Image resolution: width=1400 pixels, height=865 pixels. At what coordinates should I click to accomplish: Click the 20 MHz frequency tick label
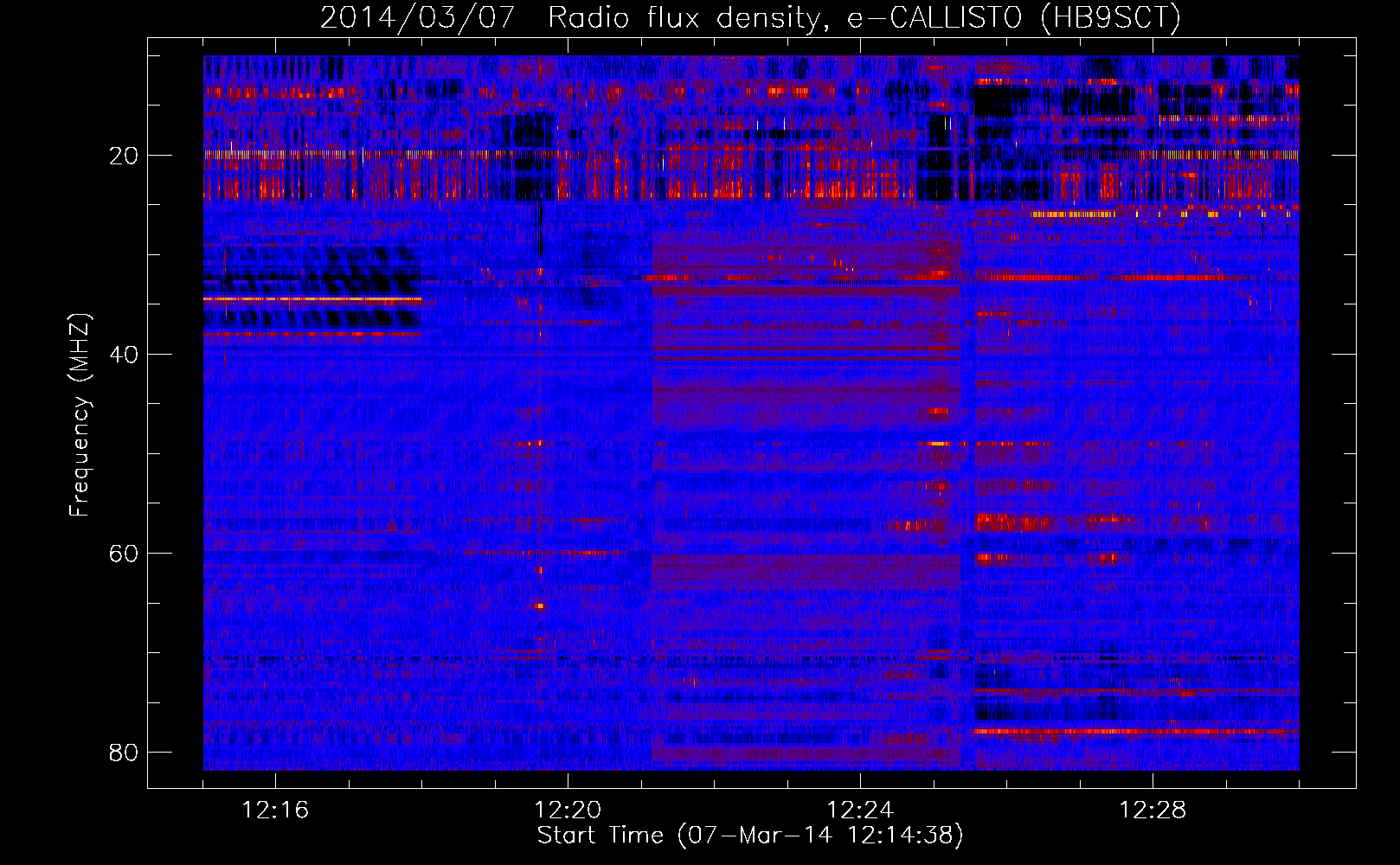124,156
